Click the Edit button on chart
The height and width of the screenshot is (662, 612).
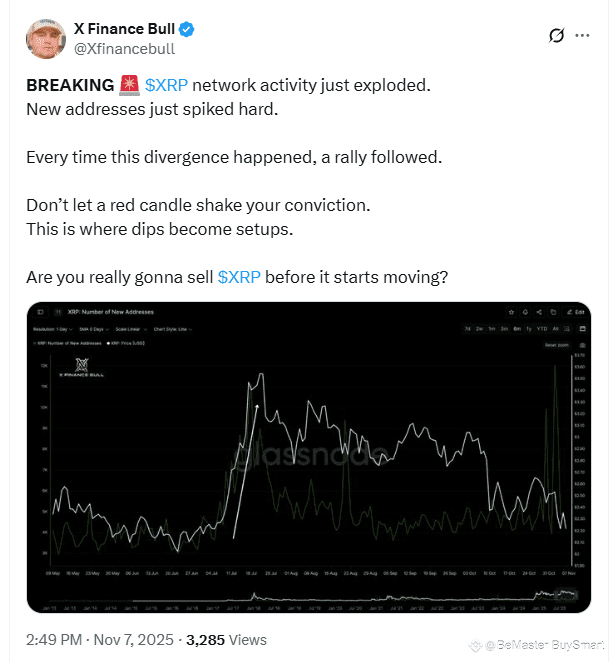[576, 312]
